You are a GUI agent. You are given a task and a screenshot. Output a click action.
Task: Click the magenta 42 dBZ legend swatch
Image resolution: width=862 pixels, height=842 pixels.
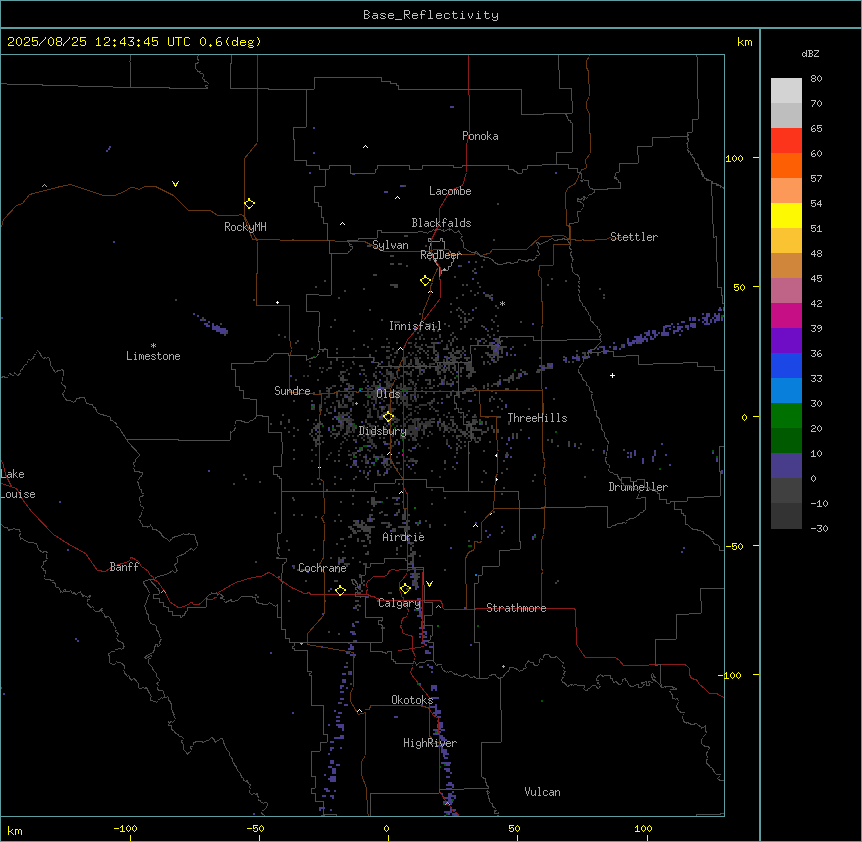click(x=786, y=315)
